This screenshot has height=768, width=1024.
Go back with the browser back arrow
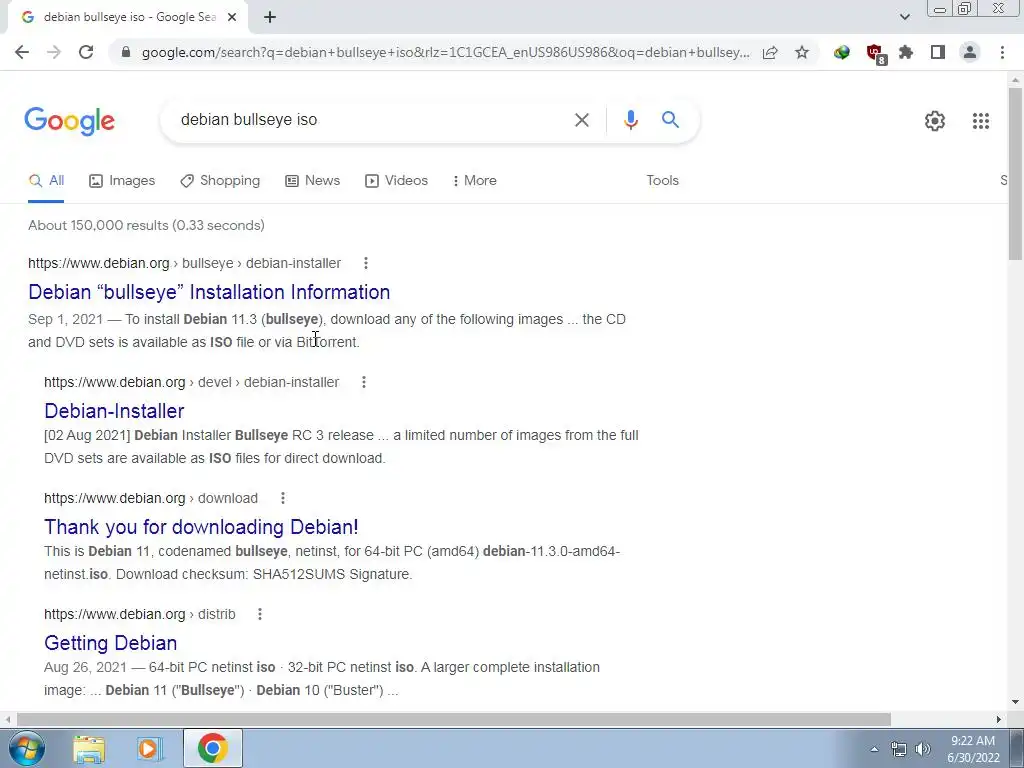pos(22,52)
